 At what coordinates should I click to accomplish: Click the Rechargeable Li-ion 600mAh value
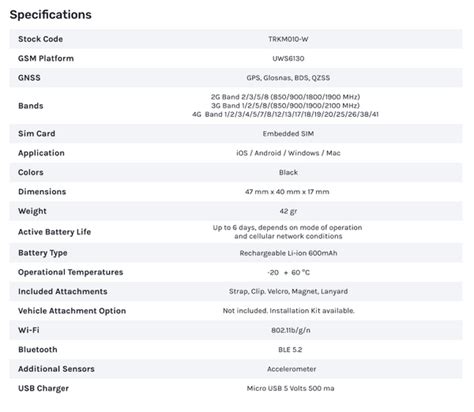tap(288, 253)
